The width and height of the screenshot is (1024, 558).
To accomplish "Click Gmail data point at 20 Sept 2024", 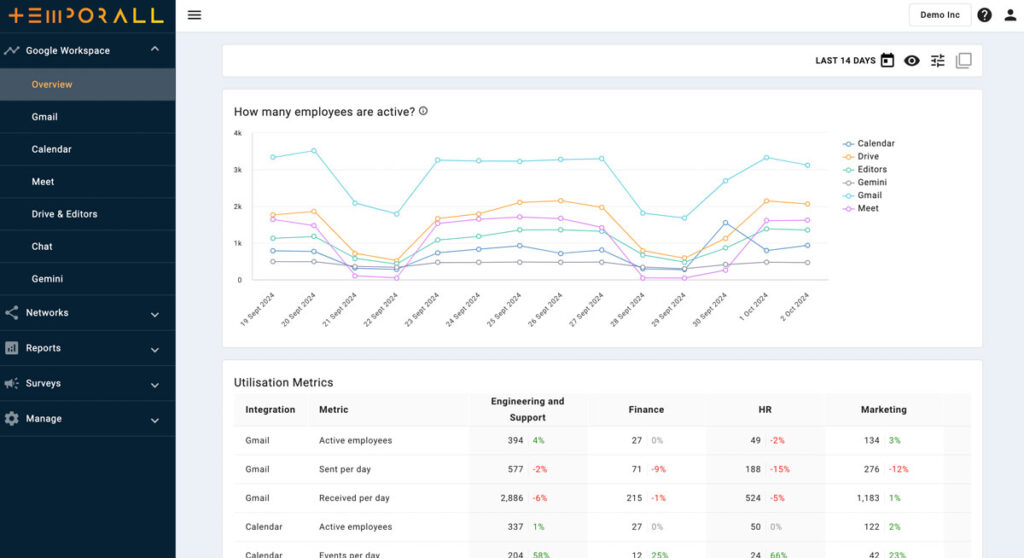I will [314, 151].
